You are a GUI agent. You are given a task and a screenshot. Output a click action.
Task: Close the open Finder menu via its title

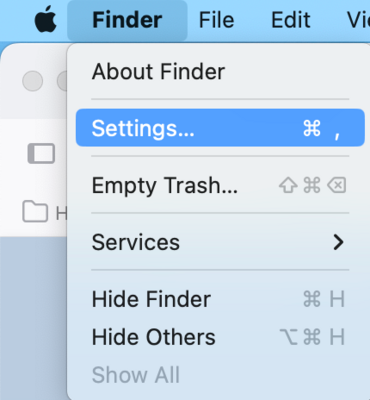(127, 20)
